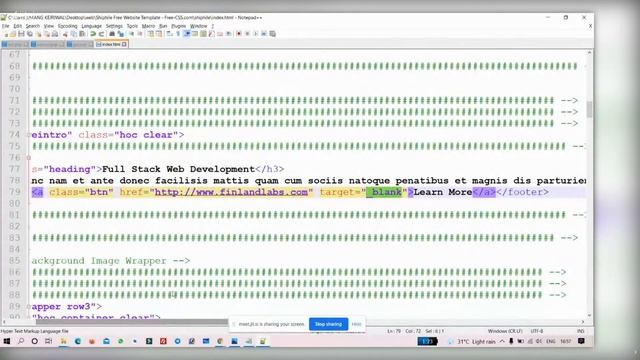Screen dimensions: 640x360
Task: Click the vertical scrollbar up arrow
Action: tap(589, 53)
